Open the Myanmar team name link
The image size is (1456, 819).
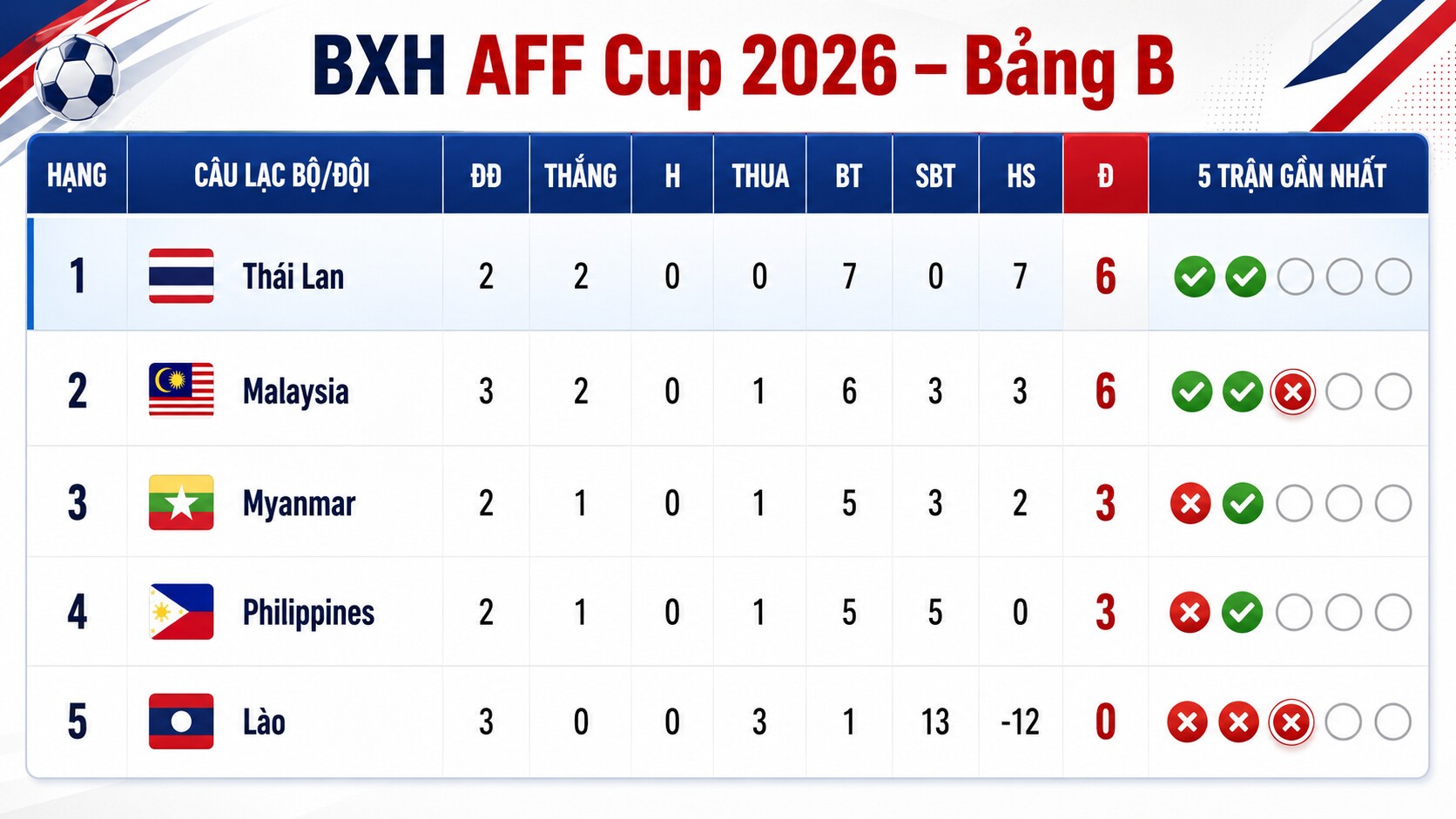[x=299, y=504]
